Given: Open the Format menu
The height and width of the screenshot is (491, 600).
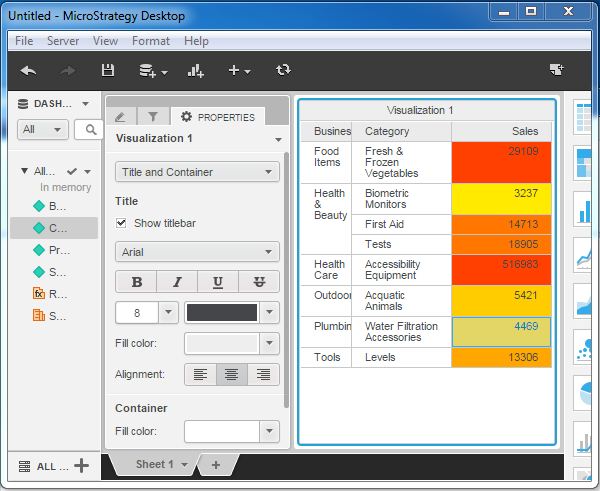Looking at the screenshot, I should tap(150, 41).
